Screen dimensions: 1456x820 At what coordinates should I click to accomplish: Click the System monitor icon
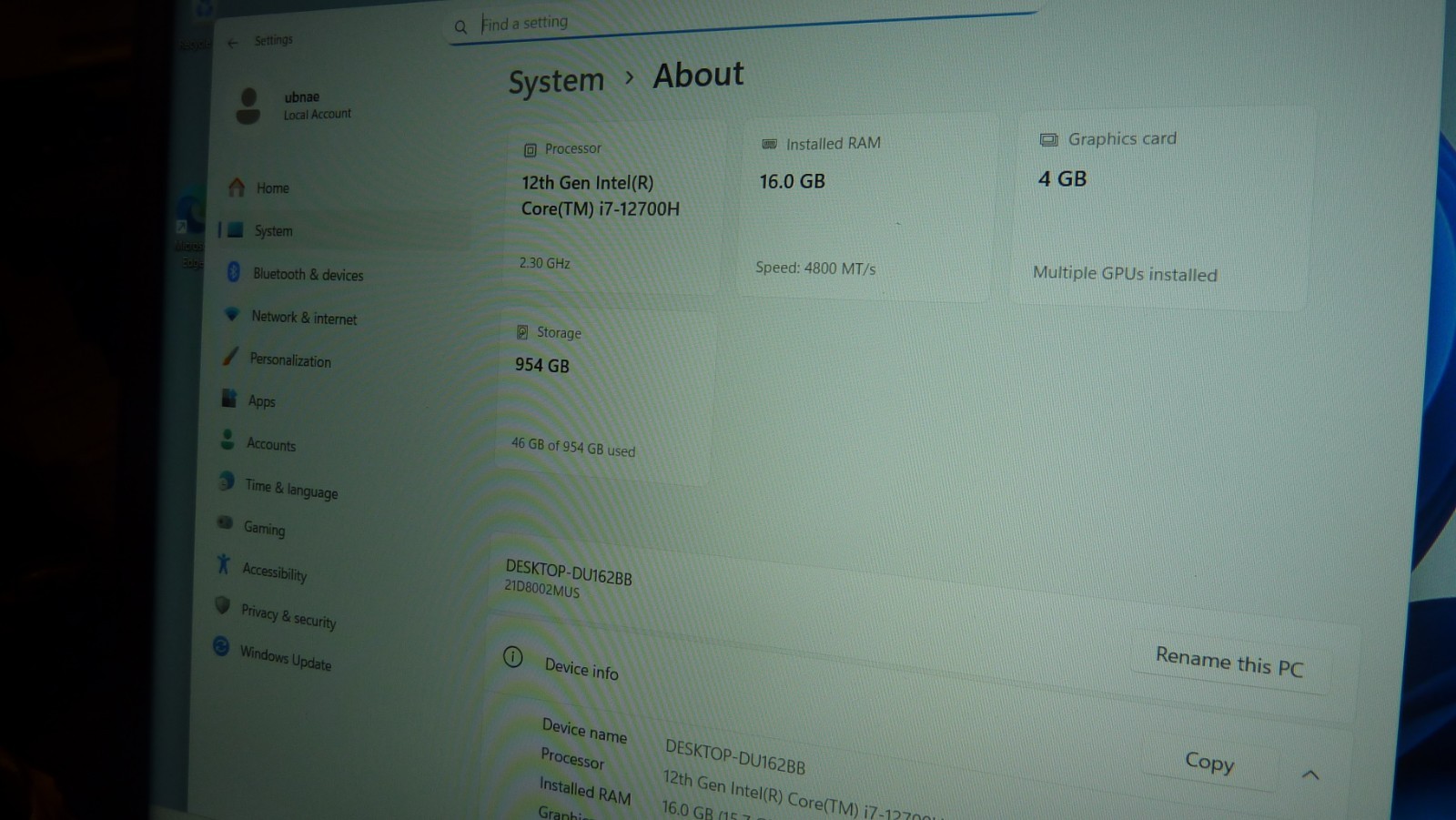click(x=236, y=229)
